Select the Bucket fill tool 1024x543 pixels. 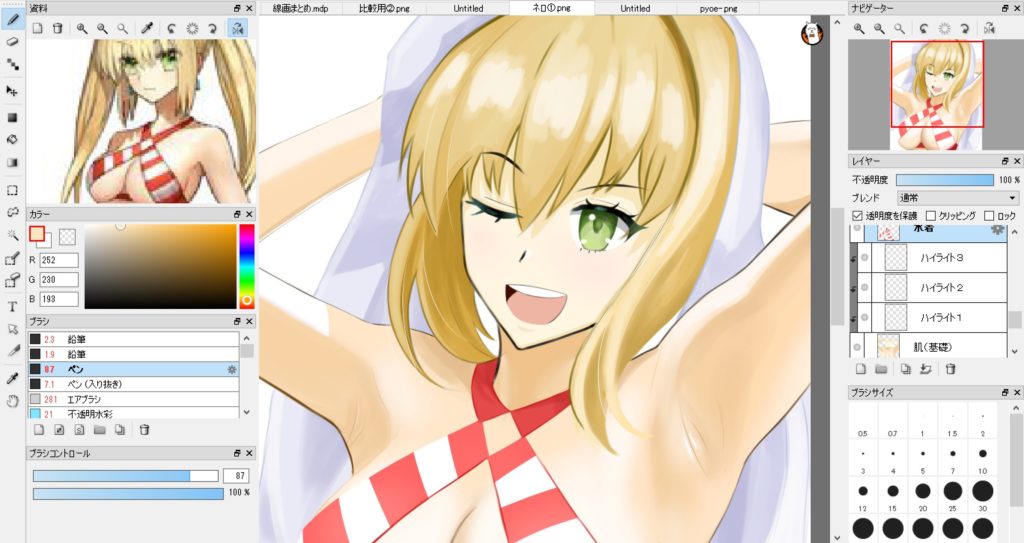pyautogui.click(x=13, y=140)
